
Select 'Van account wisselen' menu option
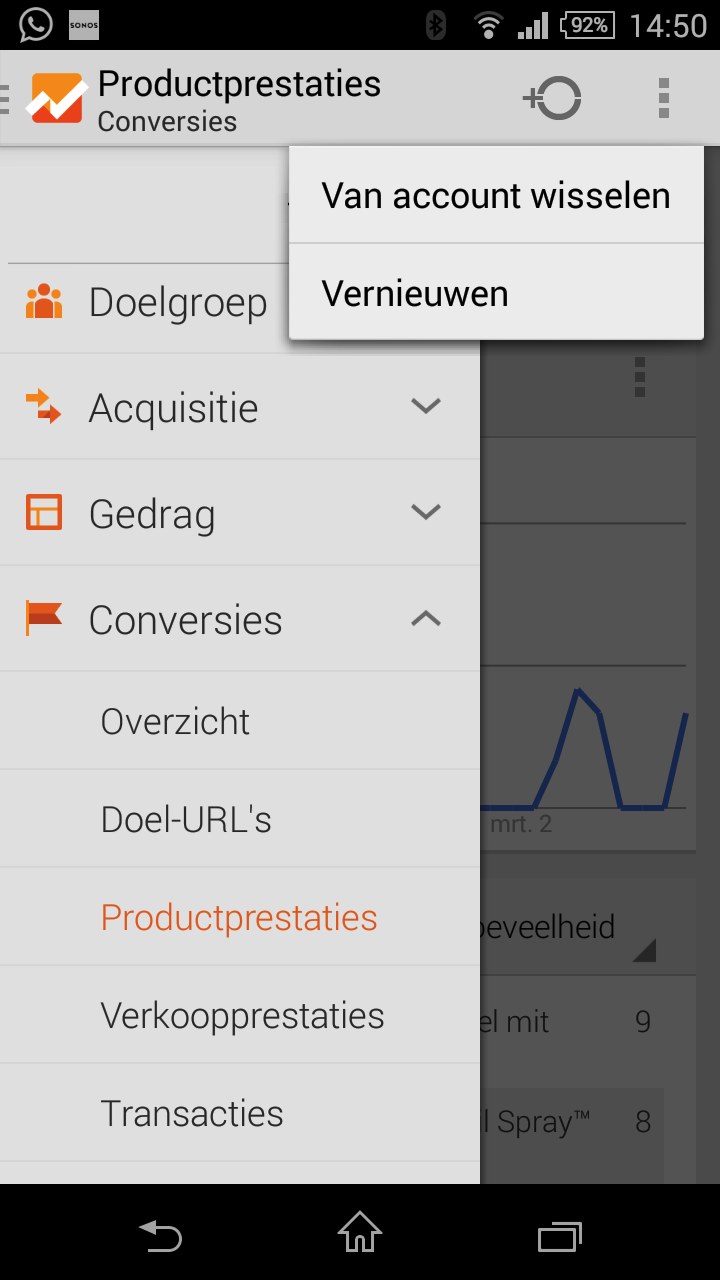point(496,196)
